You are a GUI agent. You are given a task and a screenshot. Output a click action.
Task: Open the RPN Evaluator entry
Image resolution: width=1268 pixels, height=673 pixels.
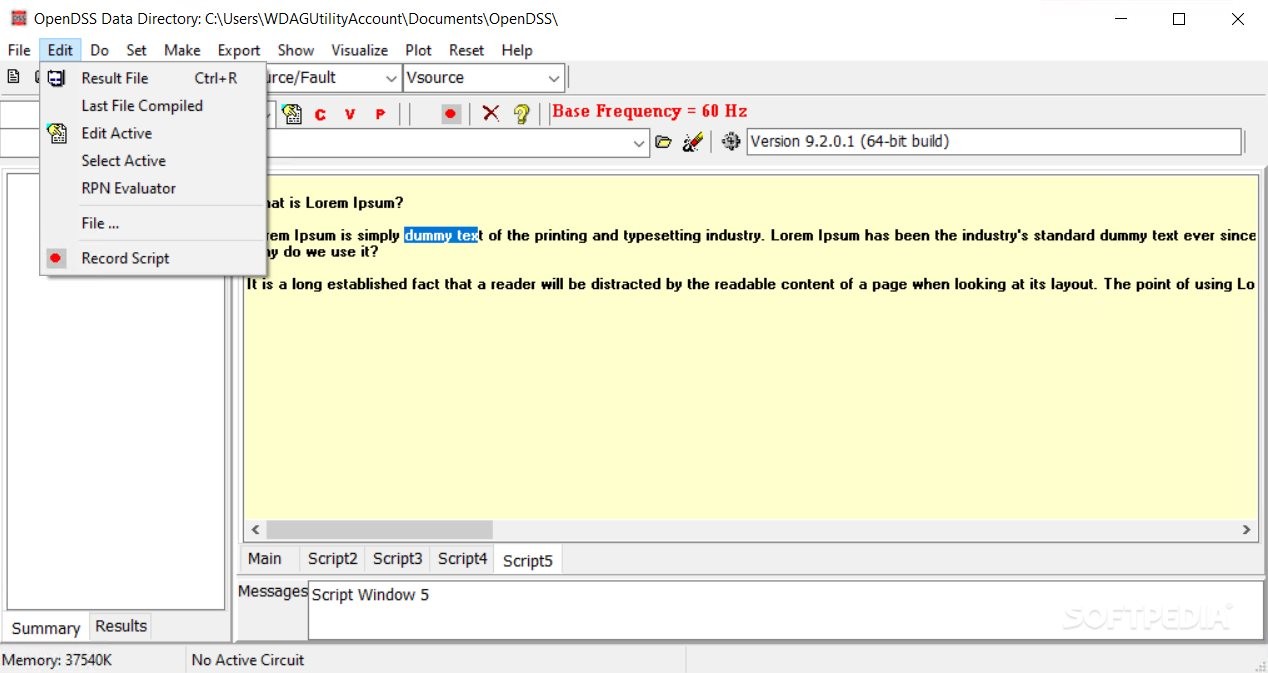tap(153, 188)
